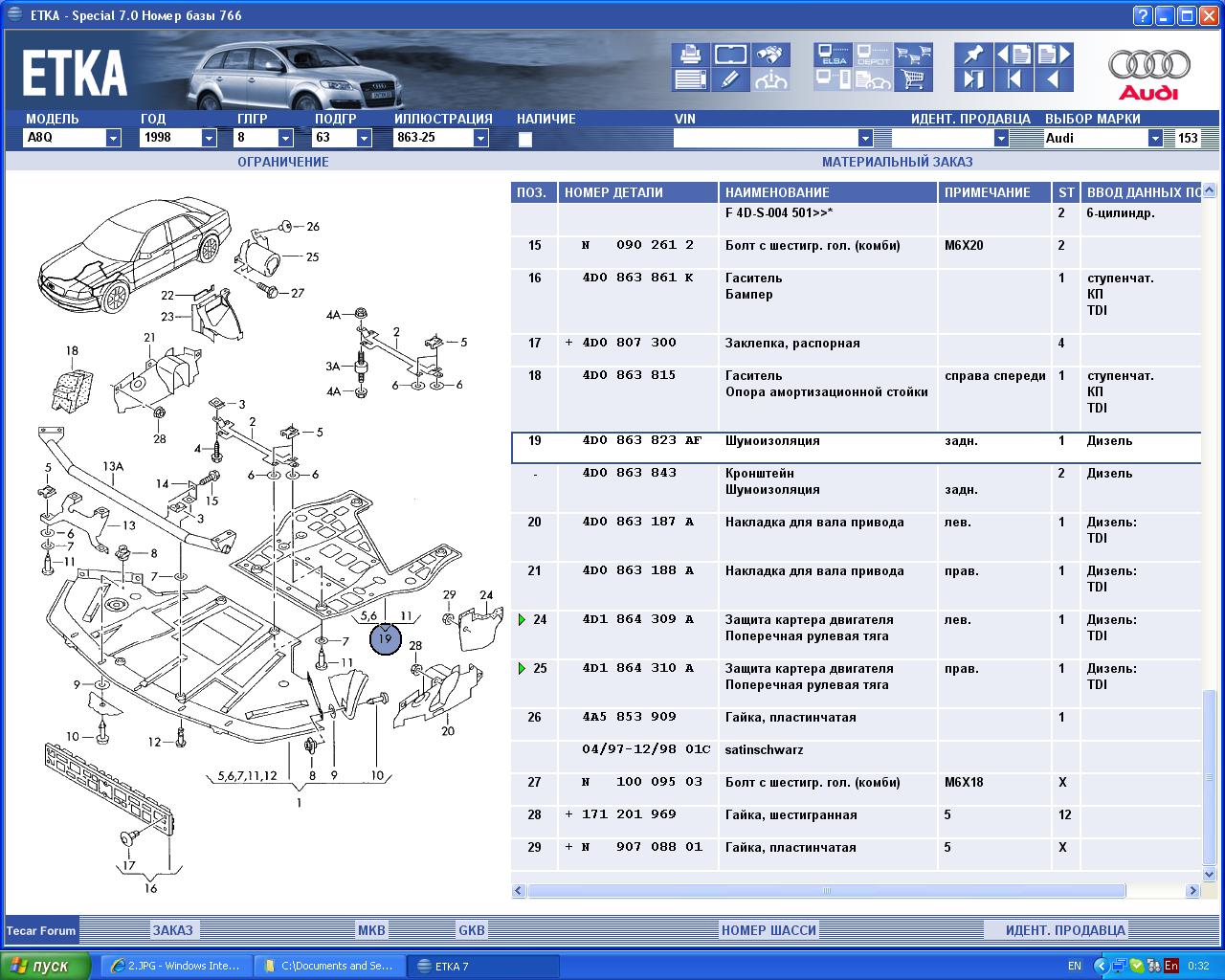Click the printer icon in the toolbar
The image size is (1225, 980).
point(690,55)
